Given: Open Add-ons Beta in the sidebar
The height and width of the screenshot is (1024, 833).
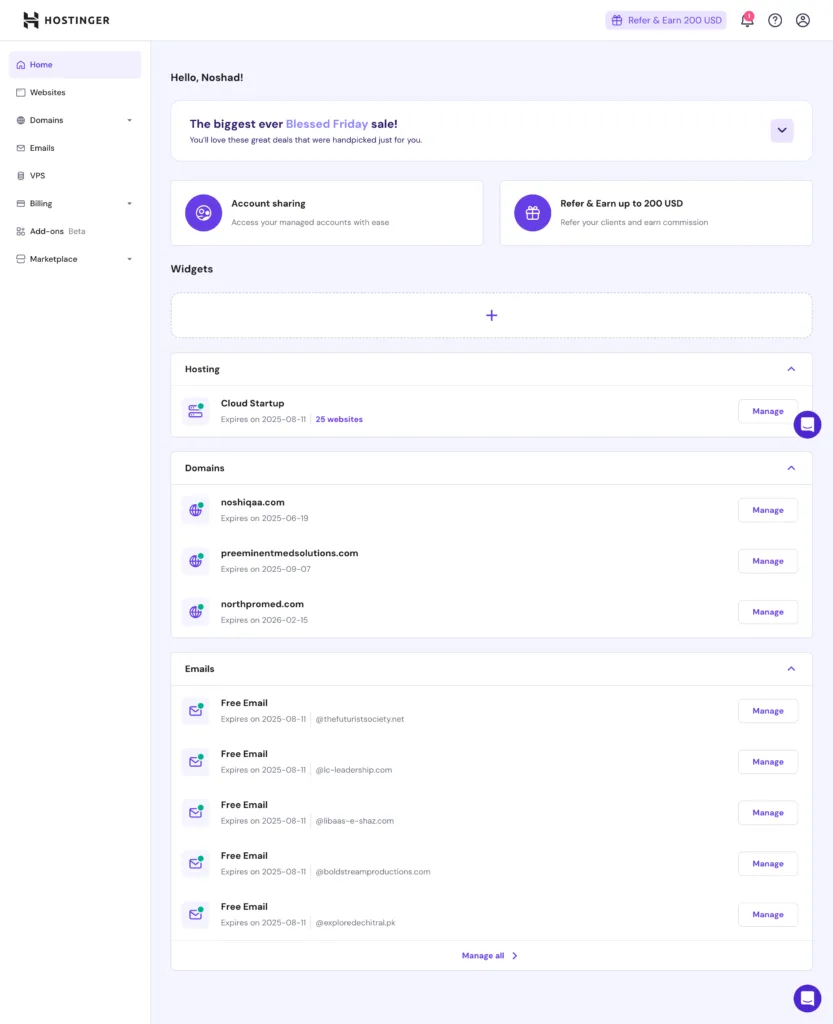Looking at the screenshot, I should pyautogui.click(x=75, y=231).
